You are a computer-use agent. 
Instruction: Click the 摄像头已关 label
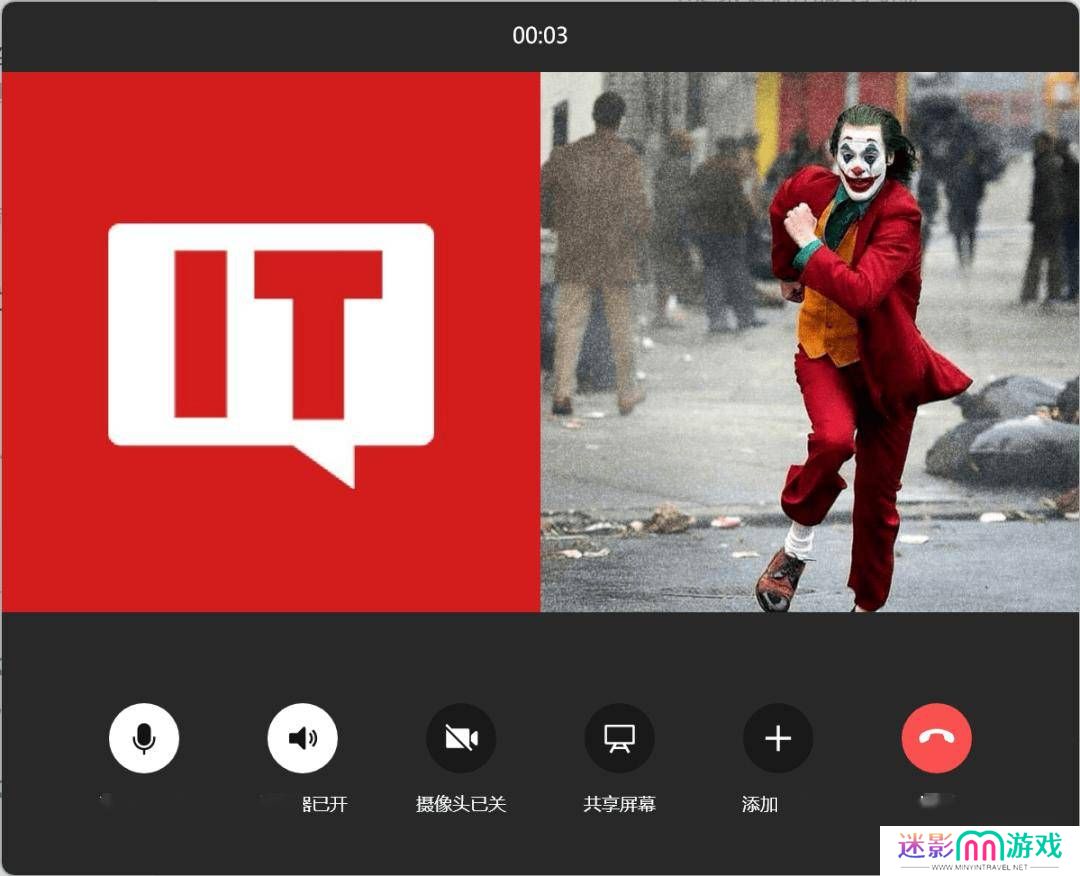461,804
